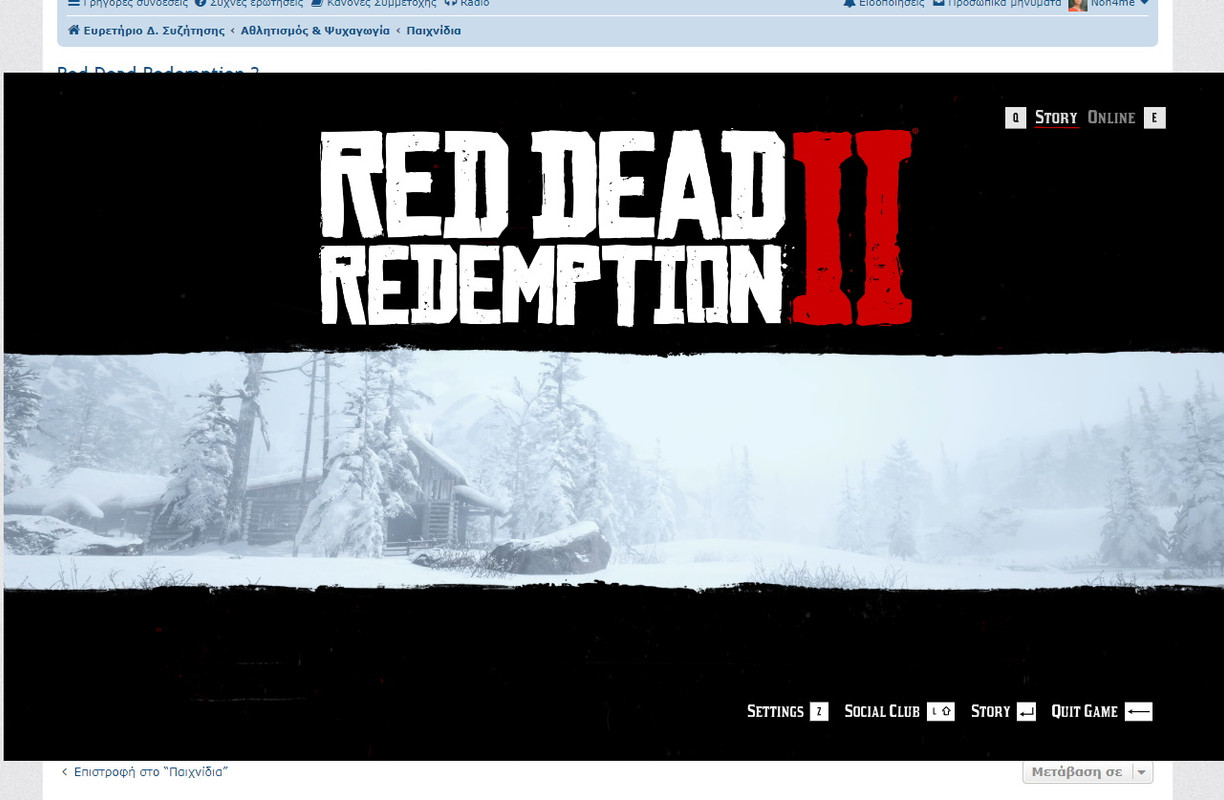
Task: Click Επιστροφή στο "Παιχνίδια" link
Action: (x=145, y=772)
